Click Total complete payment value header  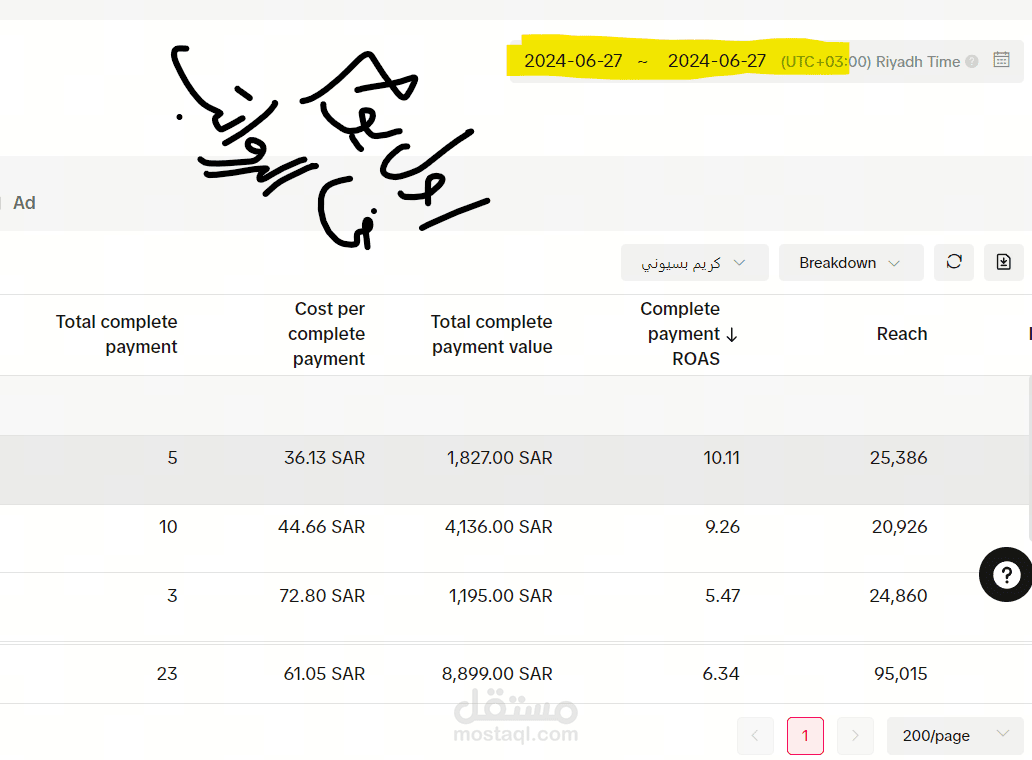pos(491,334)
